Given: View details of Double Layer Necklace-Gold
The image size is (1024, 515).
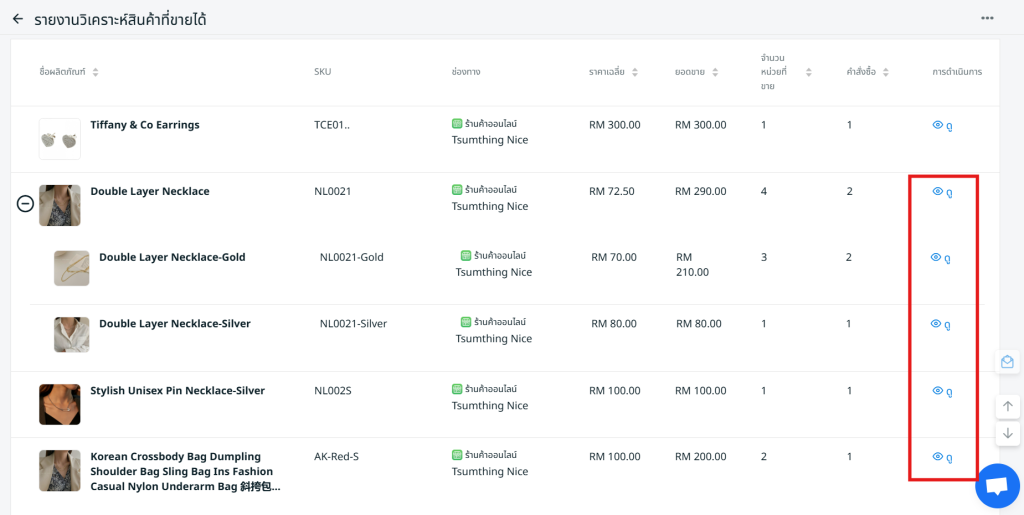Looking at the screenshot, I should (940, 258).
